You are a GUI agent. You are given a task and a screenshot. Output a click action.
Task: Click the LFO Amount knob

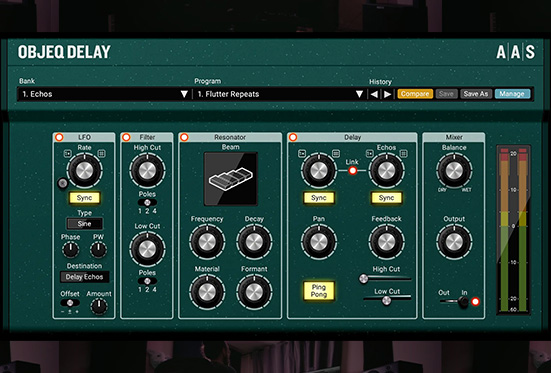click(99, 307)
